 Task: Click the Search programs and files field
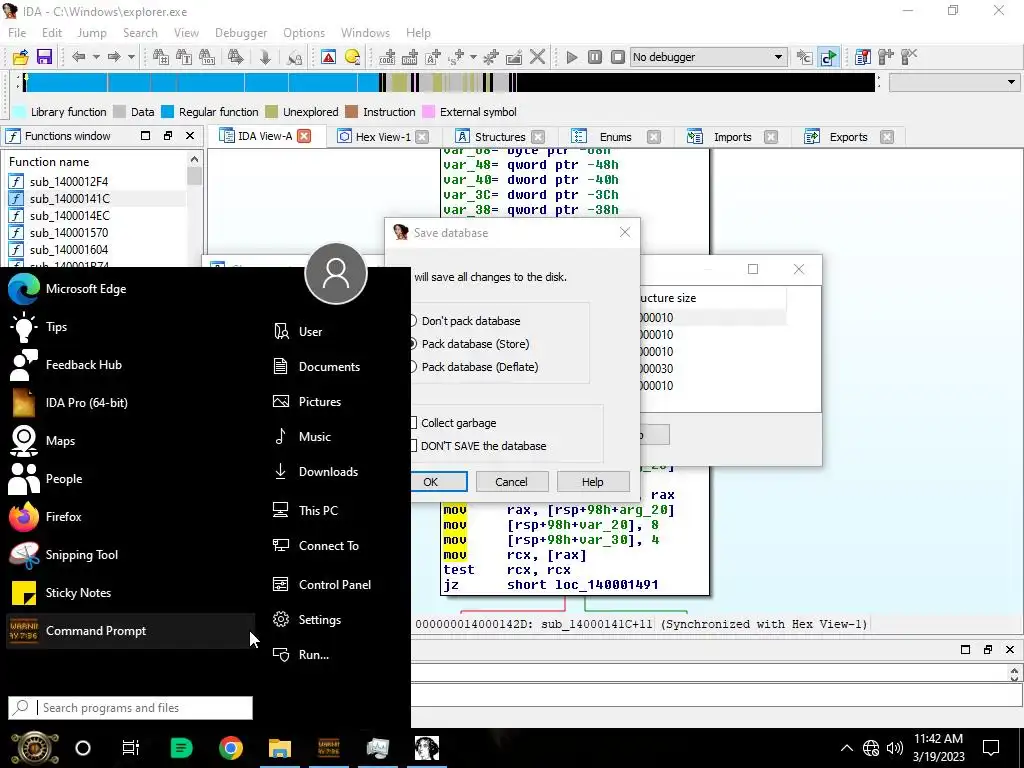click(x=131, y=707)
